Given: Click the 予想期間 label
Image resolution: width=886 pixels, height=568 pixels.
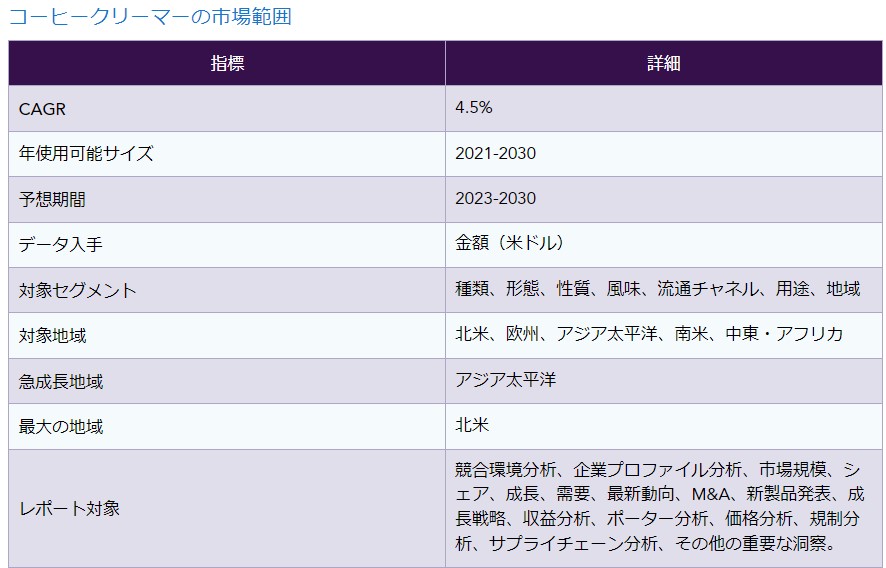Looking at the screenshot, I should 52,199.
